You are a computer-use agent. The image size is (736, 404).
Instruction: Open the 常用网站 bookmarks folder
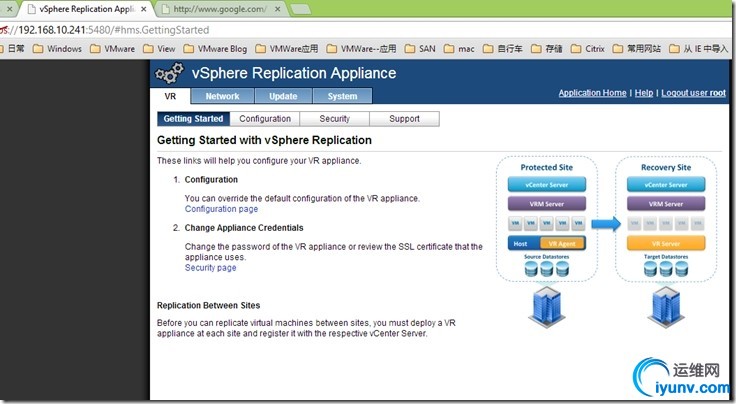coord(637,49)
